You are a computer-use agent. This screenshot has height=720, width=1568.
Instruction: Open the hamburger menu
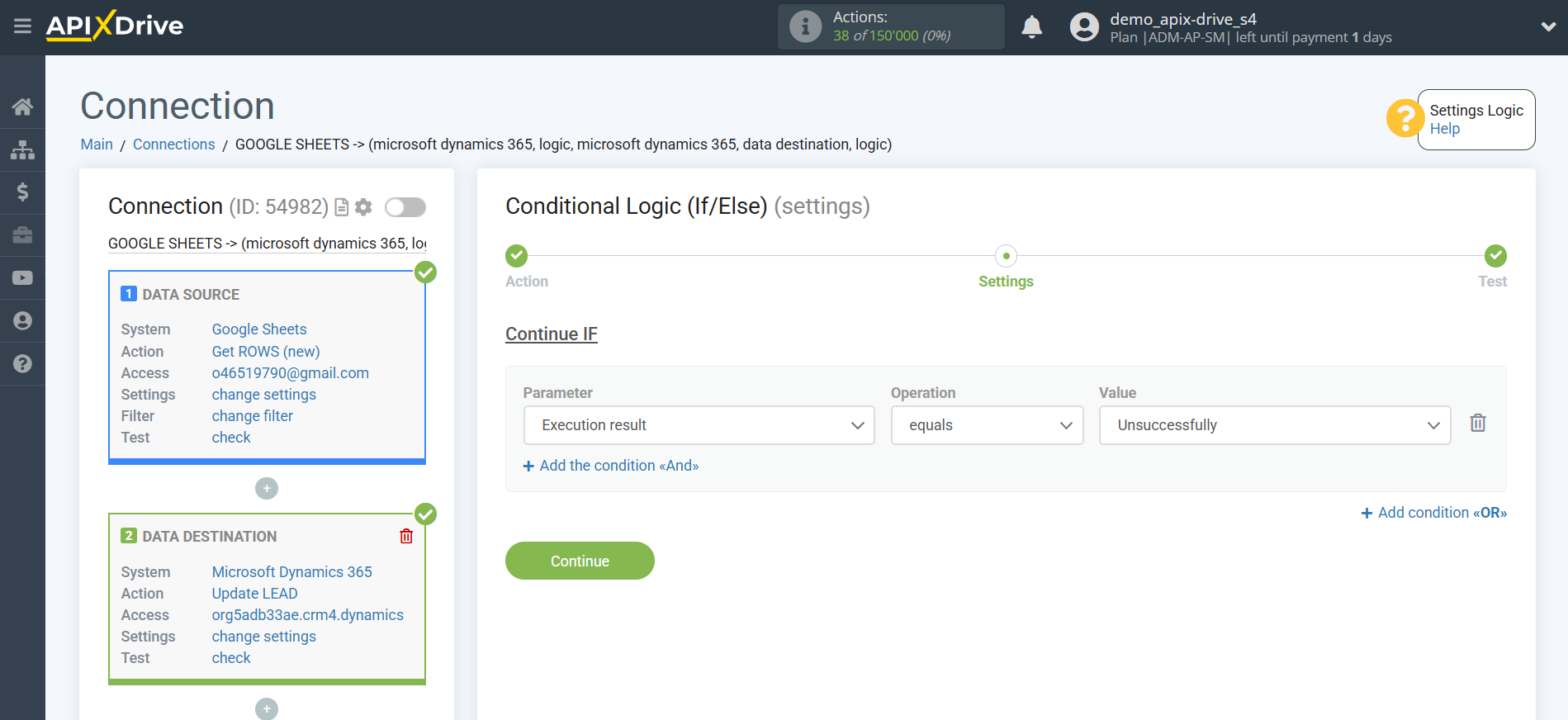(22, 26)
